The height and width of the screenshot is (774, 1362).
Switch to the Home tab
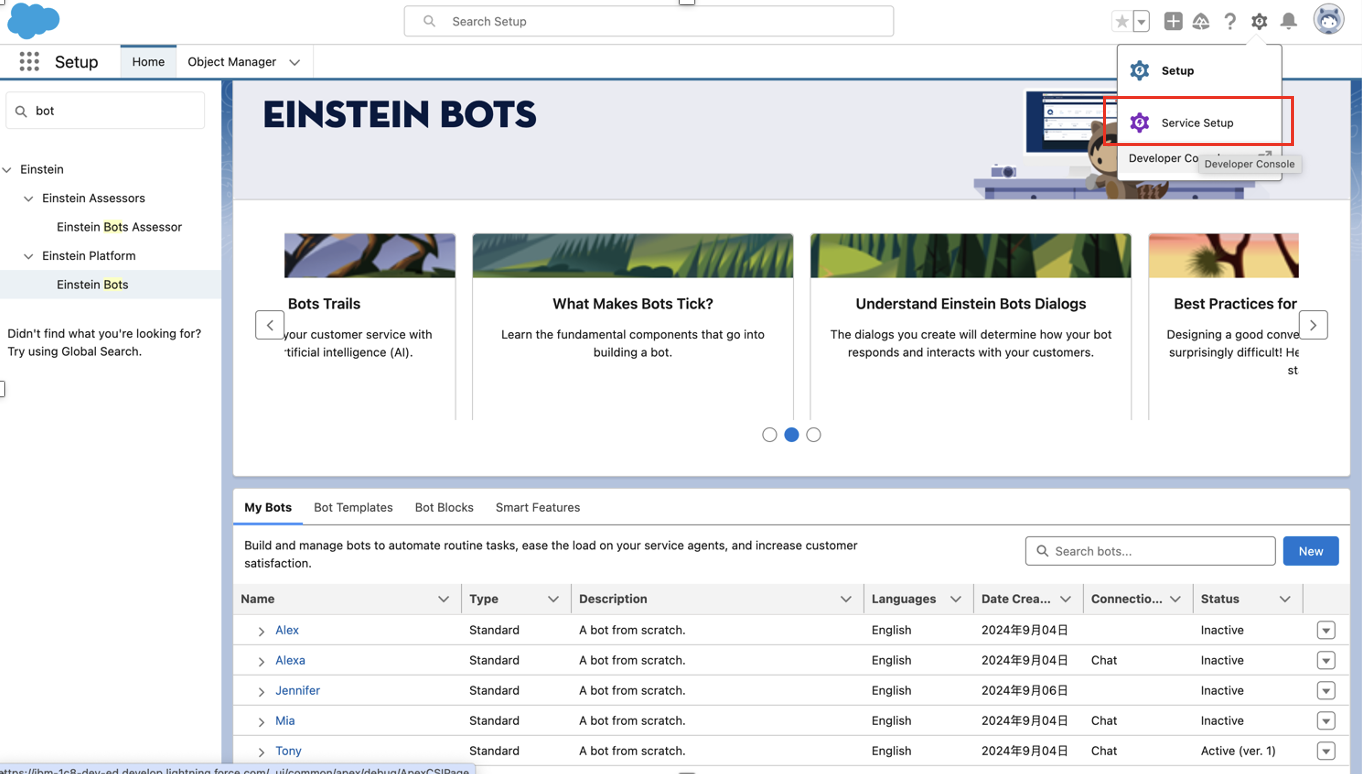tap(148, 62)
